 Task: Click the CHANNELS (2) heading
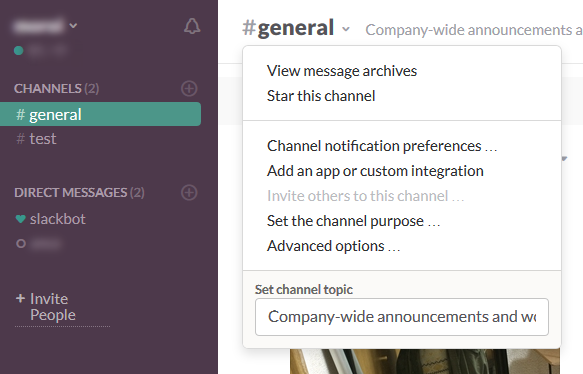[x=57, y=88]
